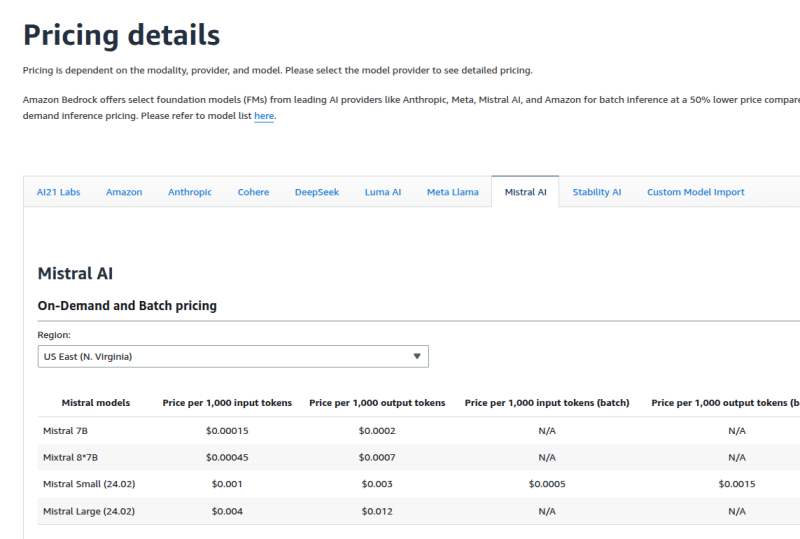Screen dimensions: 800x539
Task: Click the Region dropdown arrow icon
Action: click(417, 356)
